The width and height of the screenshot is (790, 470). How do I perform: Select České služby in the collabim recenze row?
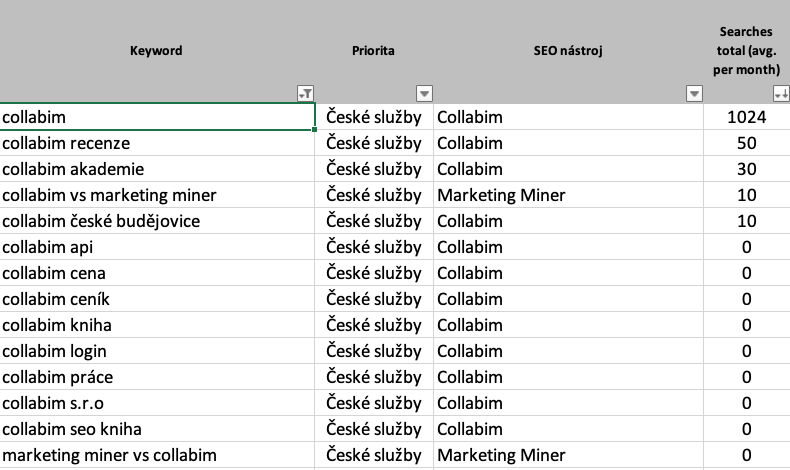374,143
